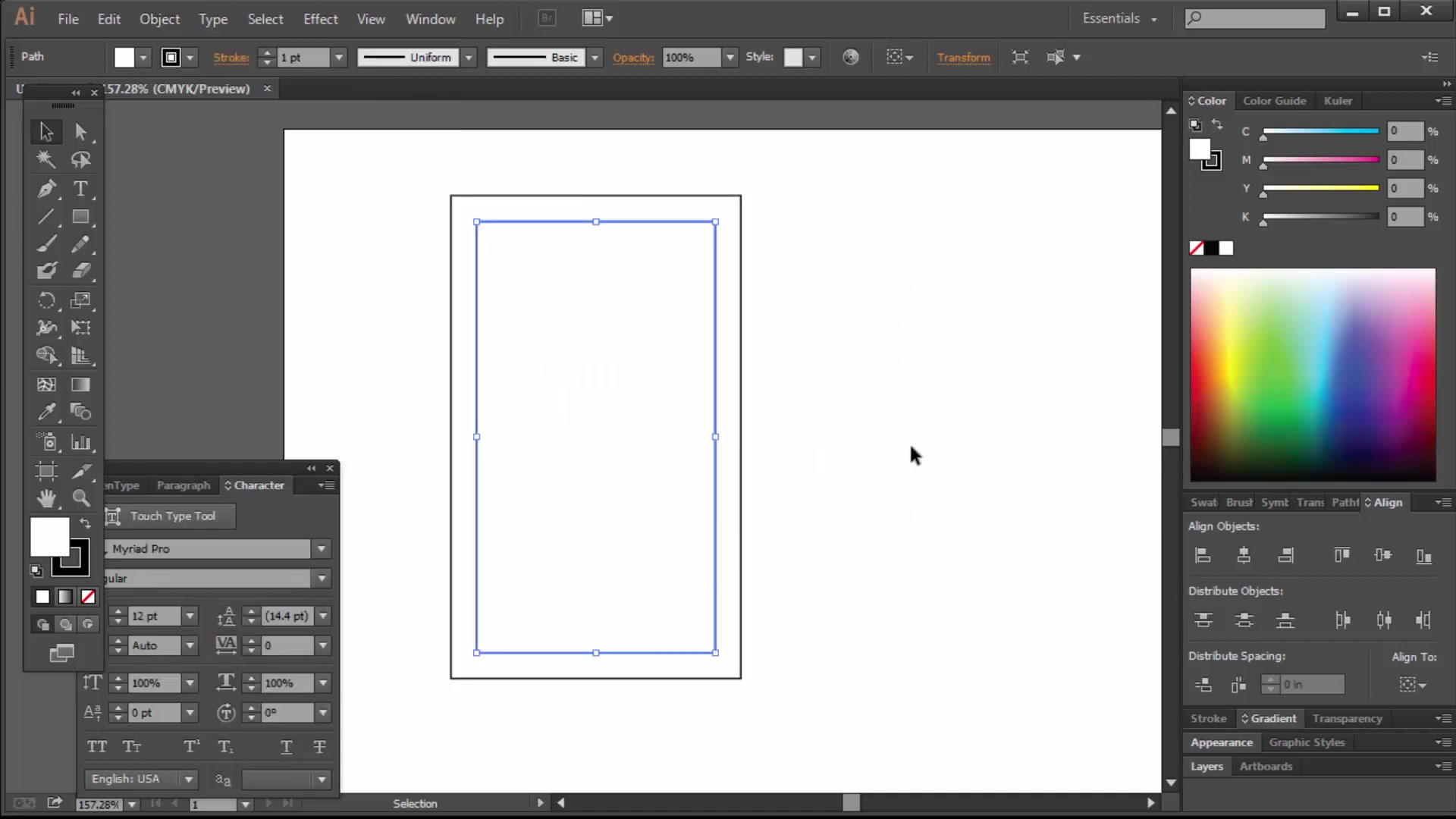Viewport: 1456px width, 819px height.
Task: Open the Effect menu
Action: tap(321, 19)
